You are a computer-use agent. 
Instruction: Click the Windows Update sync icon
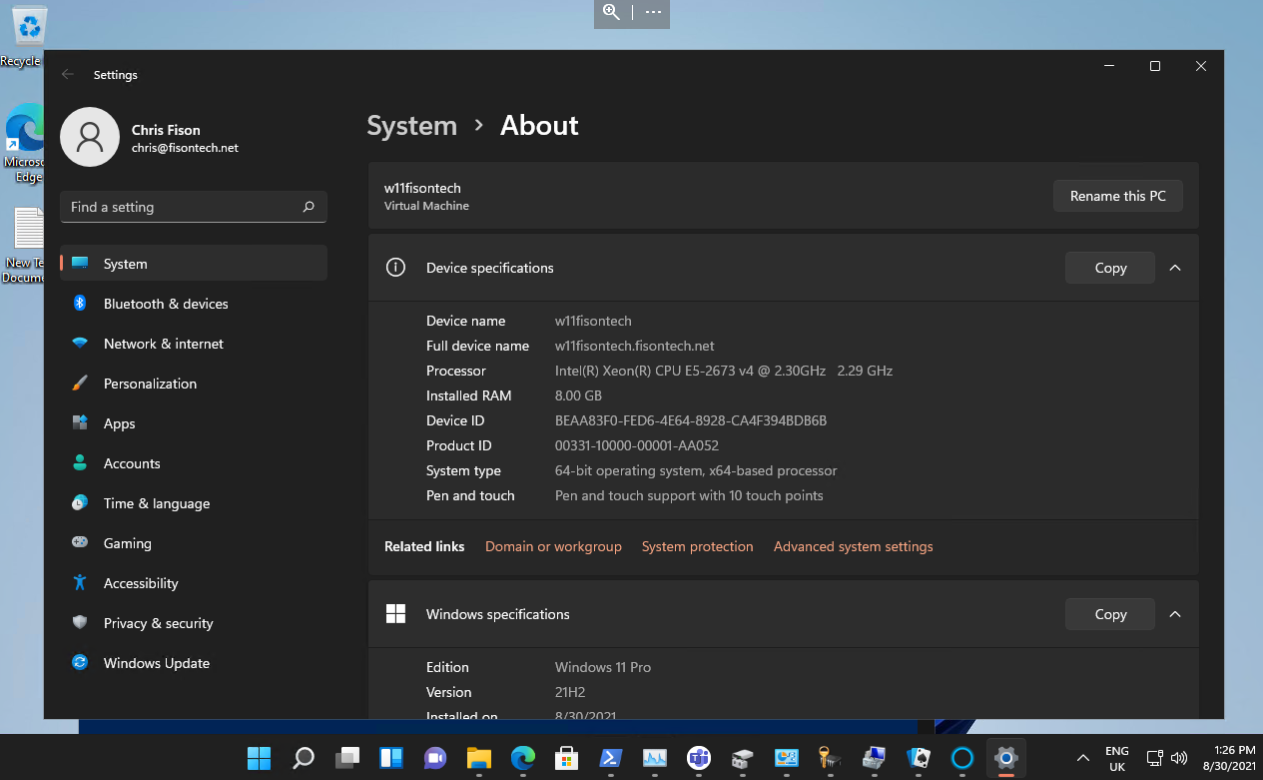[80, 663]
